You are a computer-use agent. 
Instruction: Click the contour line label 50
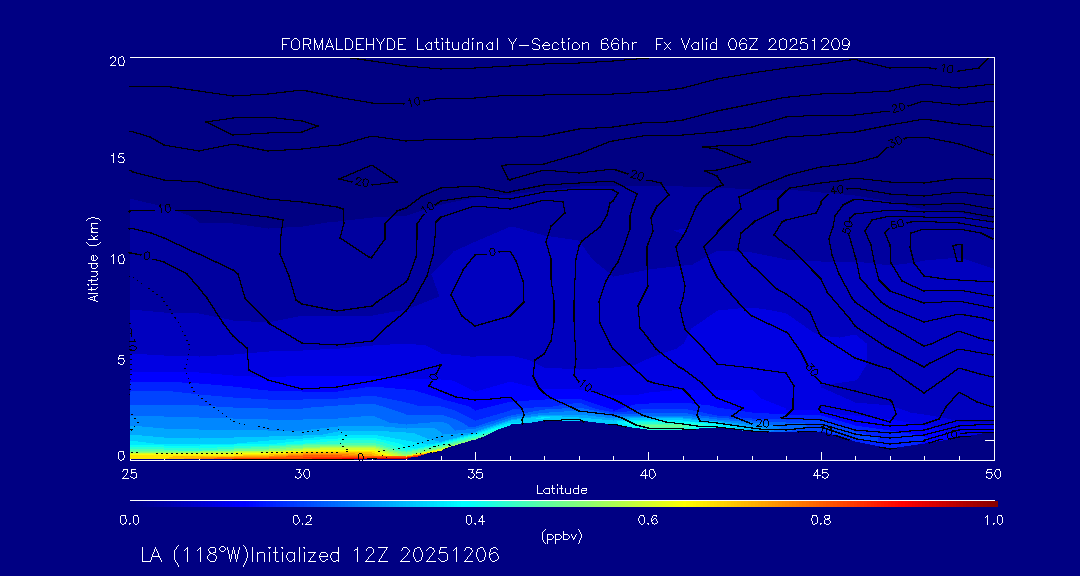848,226
